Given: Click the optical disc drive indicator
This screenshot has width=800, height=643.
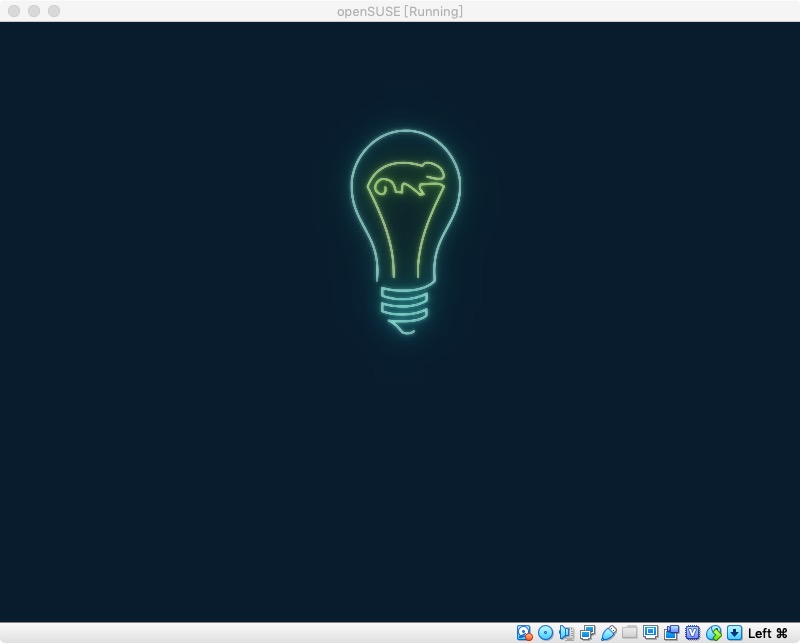Looking at the screenshot, I should [545, 633].
